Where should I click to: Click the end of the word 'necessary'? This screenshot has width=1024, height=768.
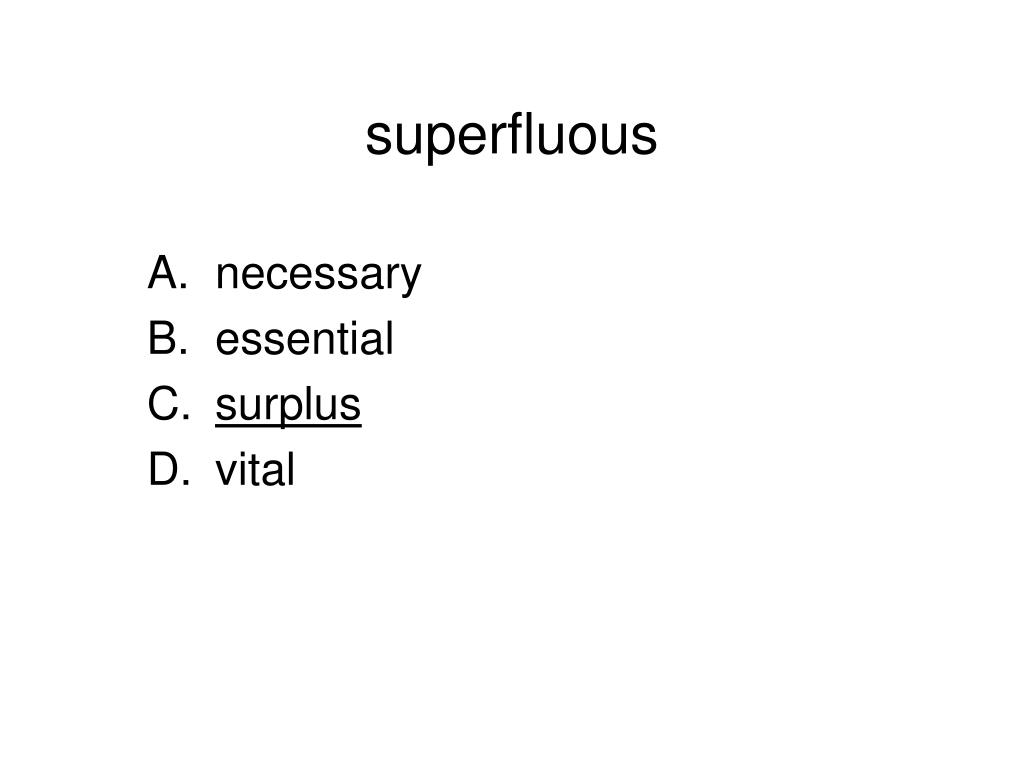(420, 276)
